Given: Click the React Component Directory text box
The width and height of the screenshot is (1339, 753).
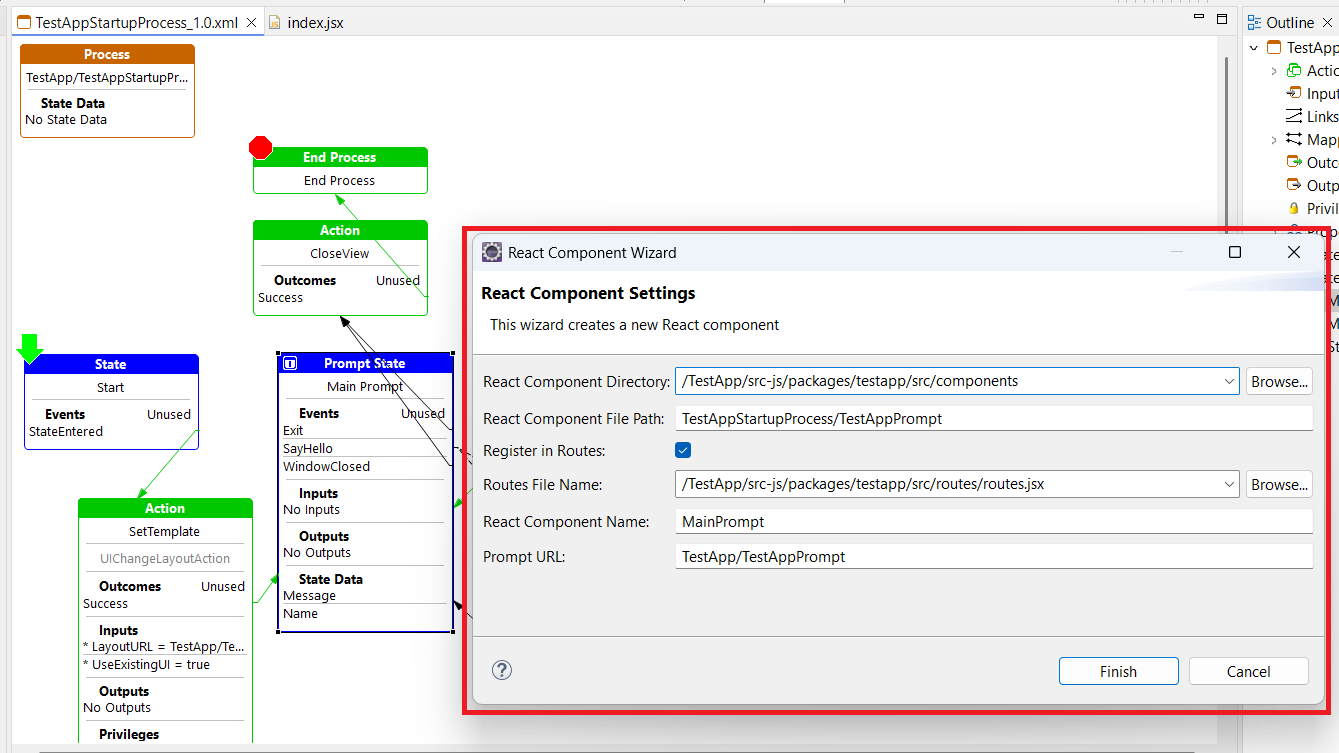Looking at the screenshot, I should (948, 381).
